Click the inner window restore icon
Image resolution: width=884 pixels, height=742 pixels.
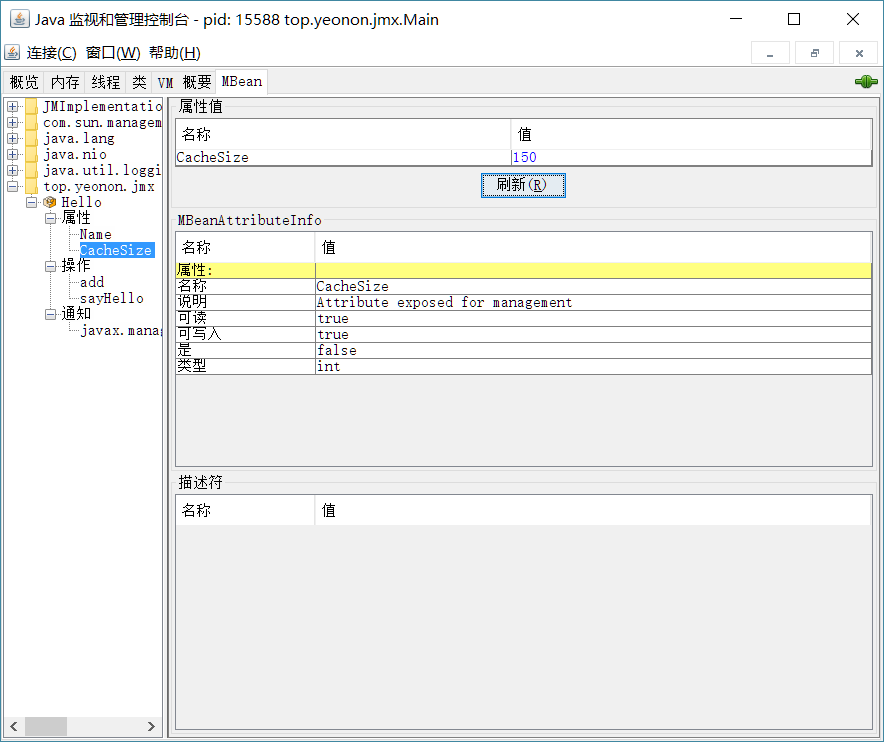click(815, 53)
